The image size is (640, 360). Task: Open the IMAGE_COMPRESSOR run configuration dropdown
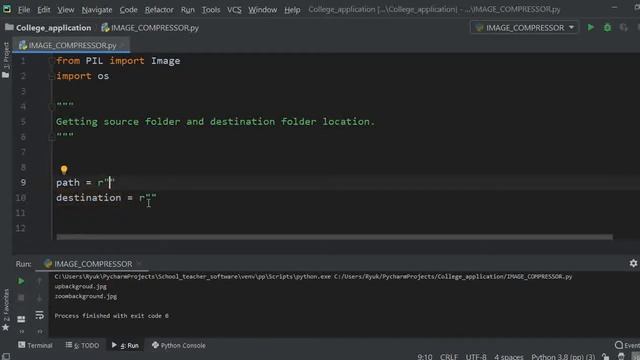524,27
